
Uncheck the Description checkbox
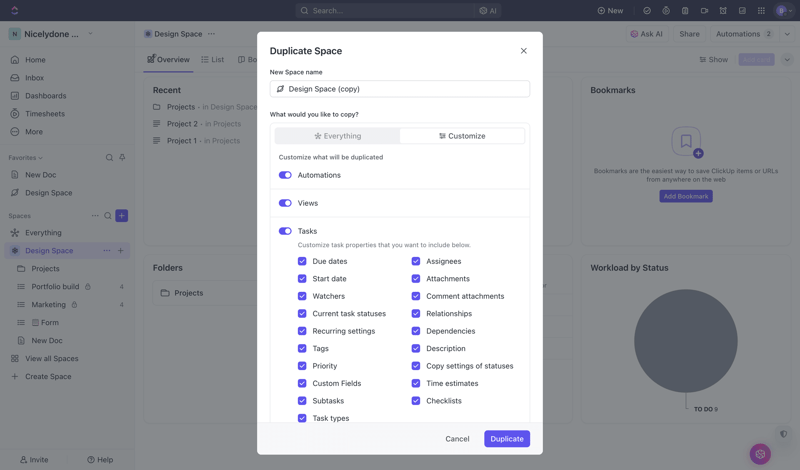point(416,349)
